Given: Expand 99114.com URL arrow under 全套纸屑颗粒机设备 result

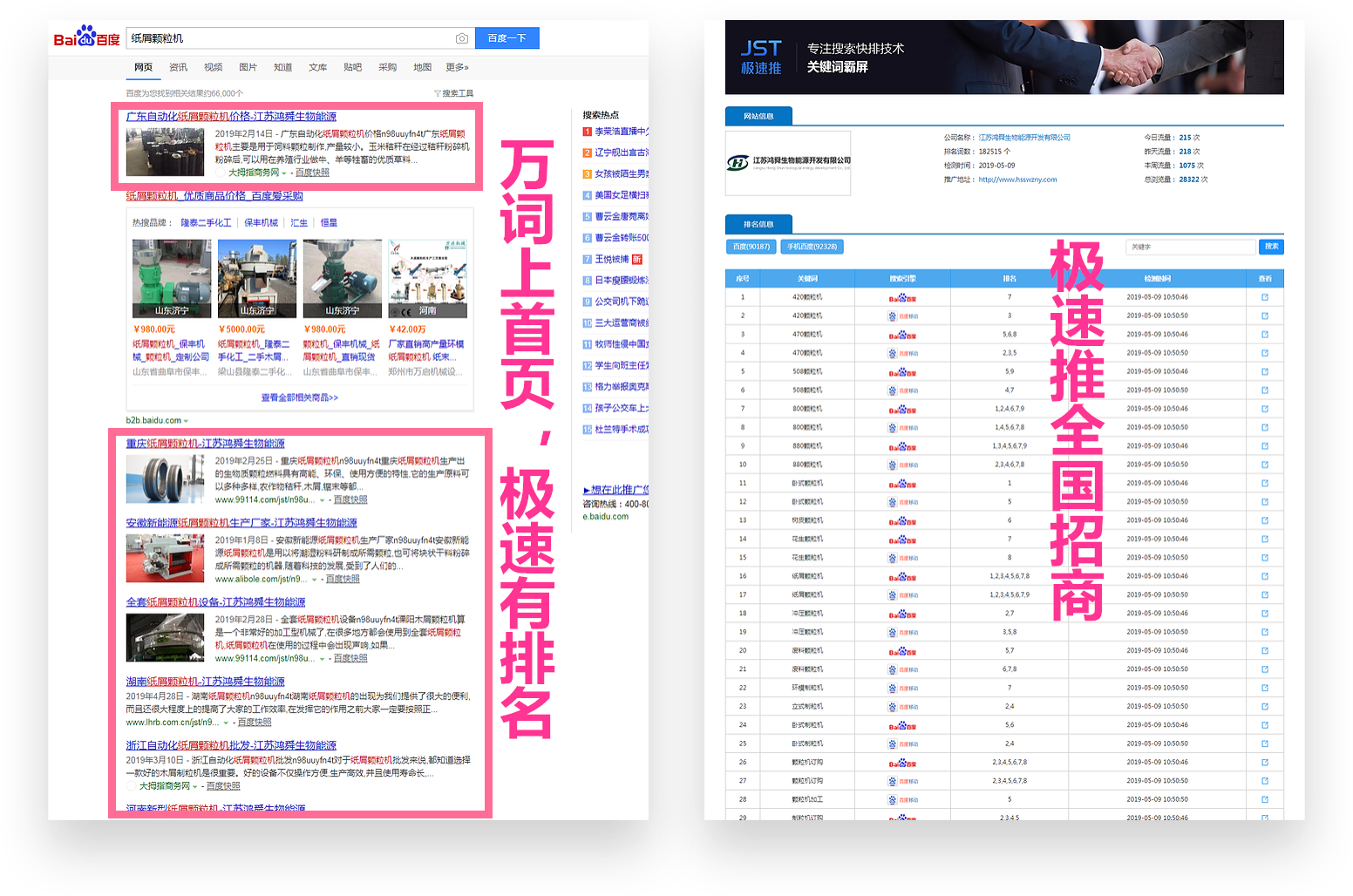Looking at the screenshot, I should pyautogui.click(x=323, y=659).
